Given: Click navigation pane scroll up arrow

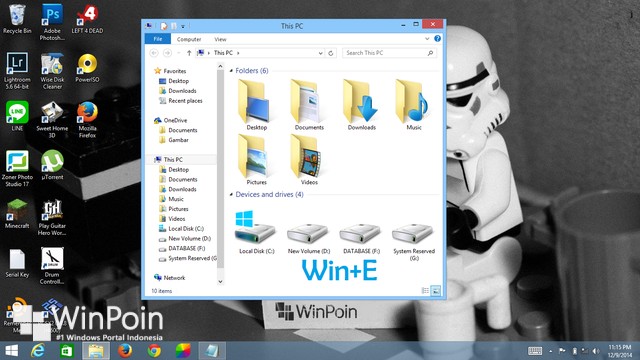Looking at the screenshot, I should point(220,66).
